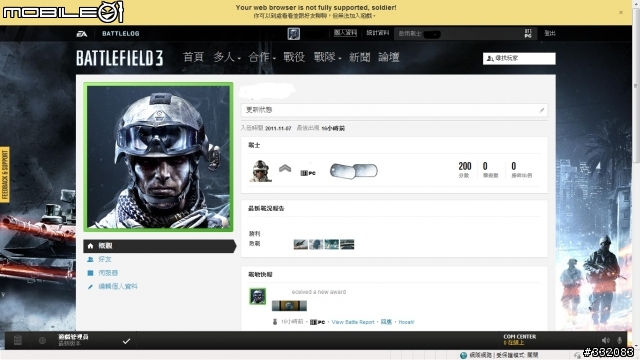Click the EA logo in header
The height and width of the screenshot is (360, 640).
pos(82,34)
